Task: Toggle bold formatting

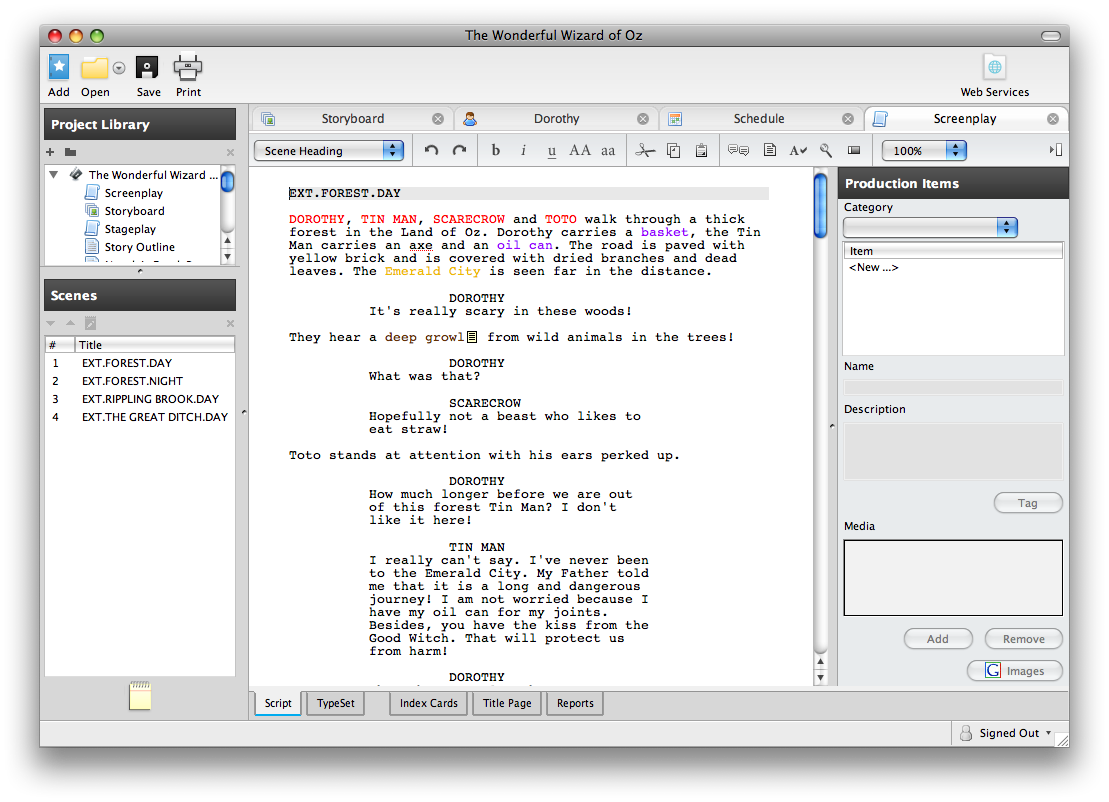Action: (496, 150)
